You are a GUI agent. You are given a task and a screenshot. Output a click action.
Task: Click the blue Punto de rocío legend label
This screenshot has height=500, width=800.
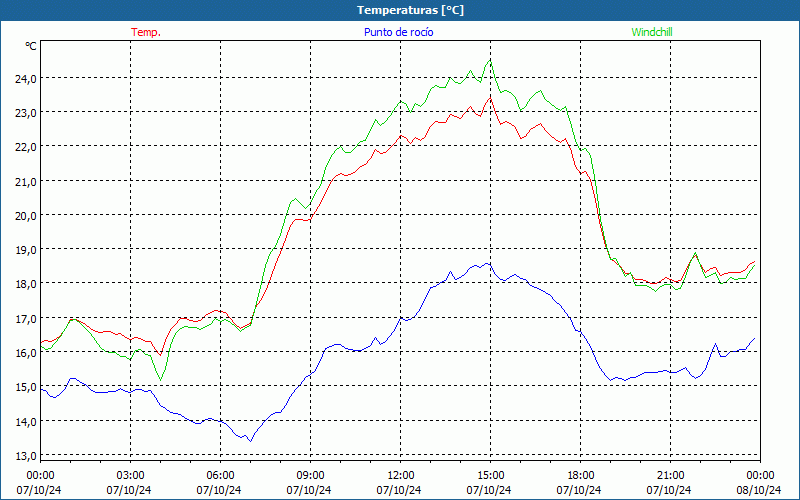(x=398, y=32)
